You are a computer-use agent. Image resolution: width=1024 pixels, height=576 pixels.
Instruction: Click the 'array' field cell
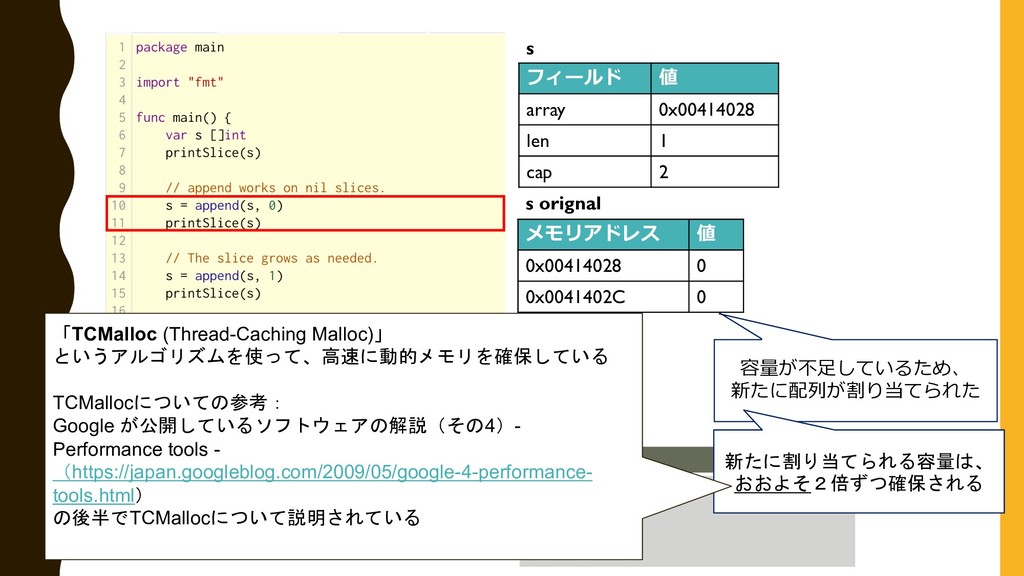point(584,109)
